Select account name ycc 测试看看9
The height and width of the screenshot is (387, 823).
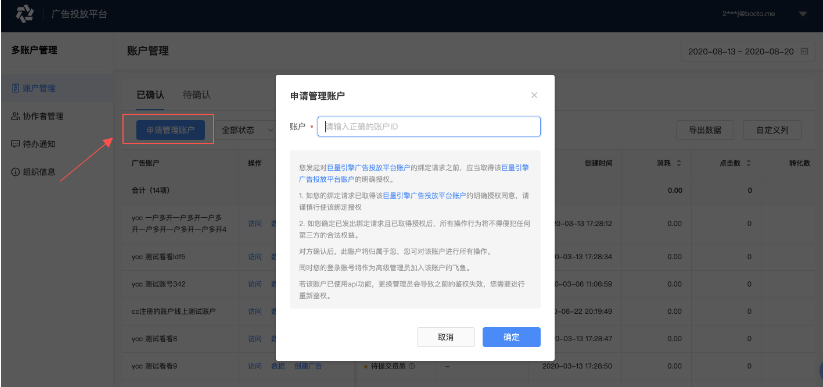[x=154, y=366]
